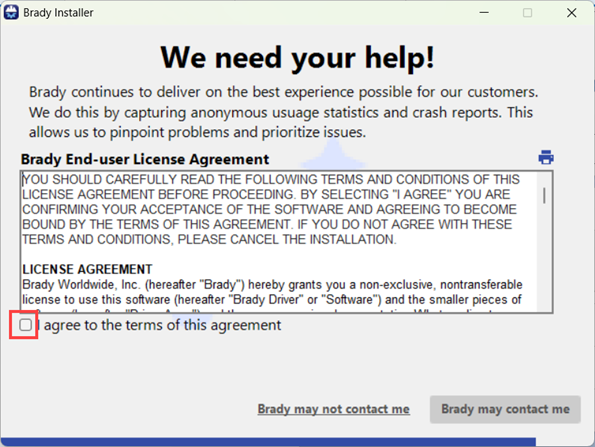This screenshot has height=447, width=595.
Task: Click the license agreement scrollbar thumb
Action: click(x=545, y=196)
